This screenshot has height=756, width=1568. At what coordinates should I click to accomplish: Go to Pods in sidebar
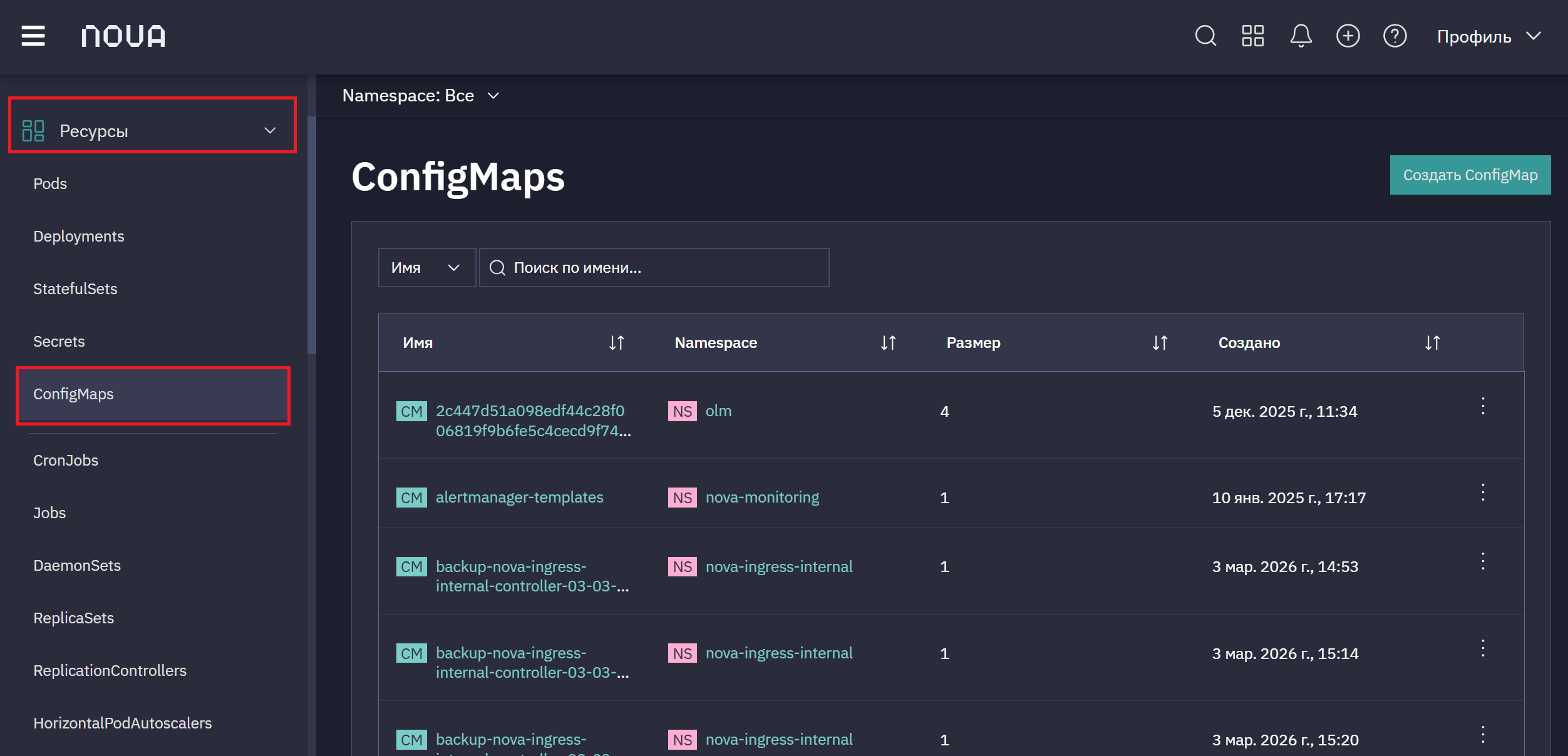pos(50,183)
